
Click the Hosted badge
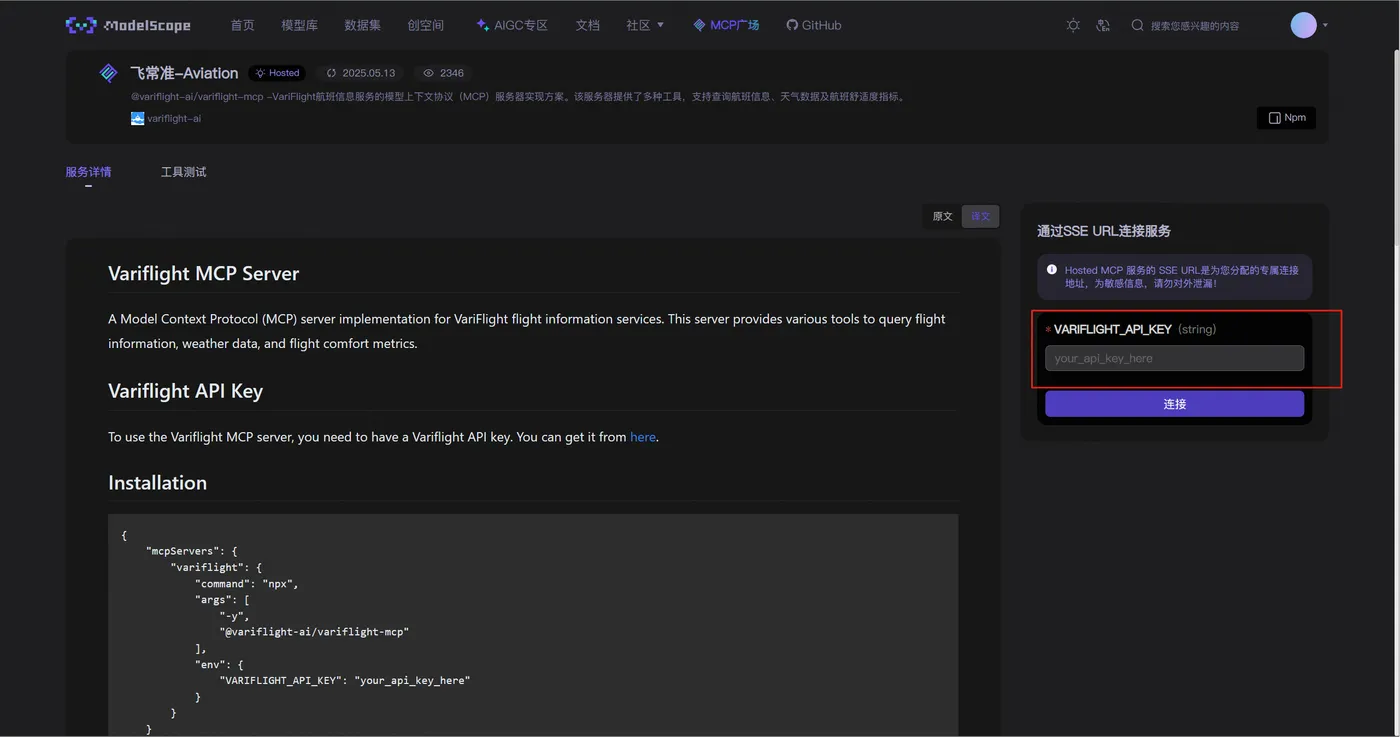coord(277,73)
